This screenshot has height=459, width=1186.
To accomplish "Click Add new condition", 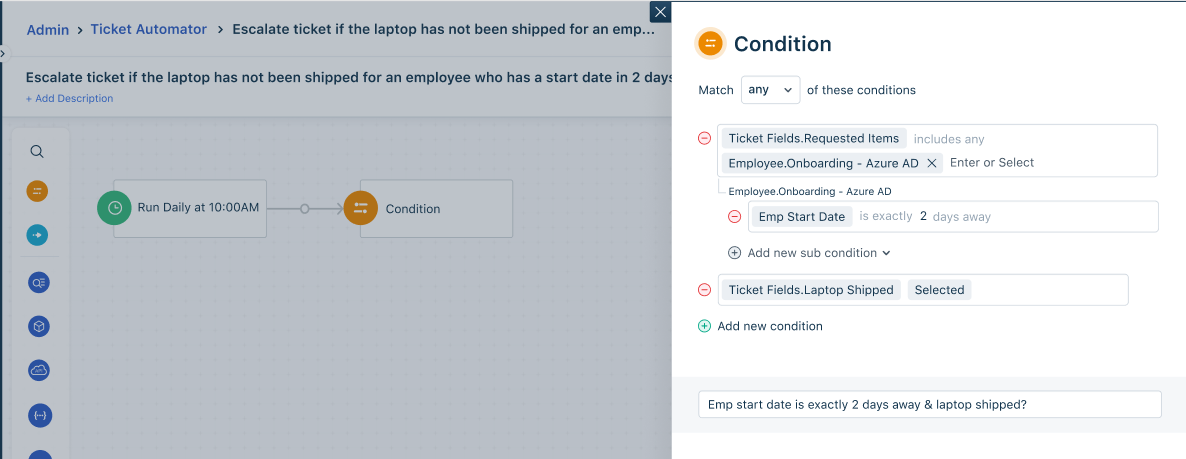I will coord(760,326).
